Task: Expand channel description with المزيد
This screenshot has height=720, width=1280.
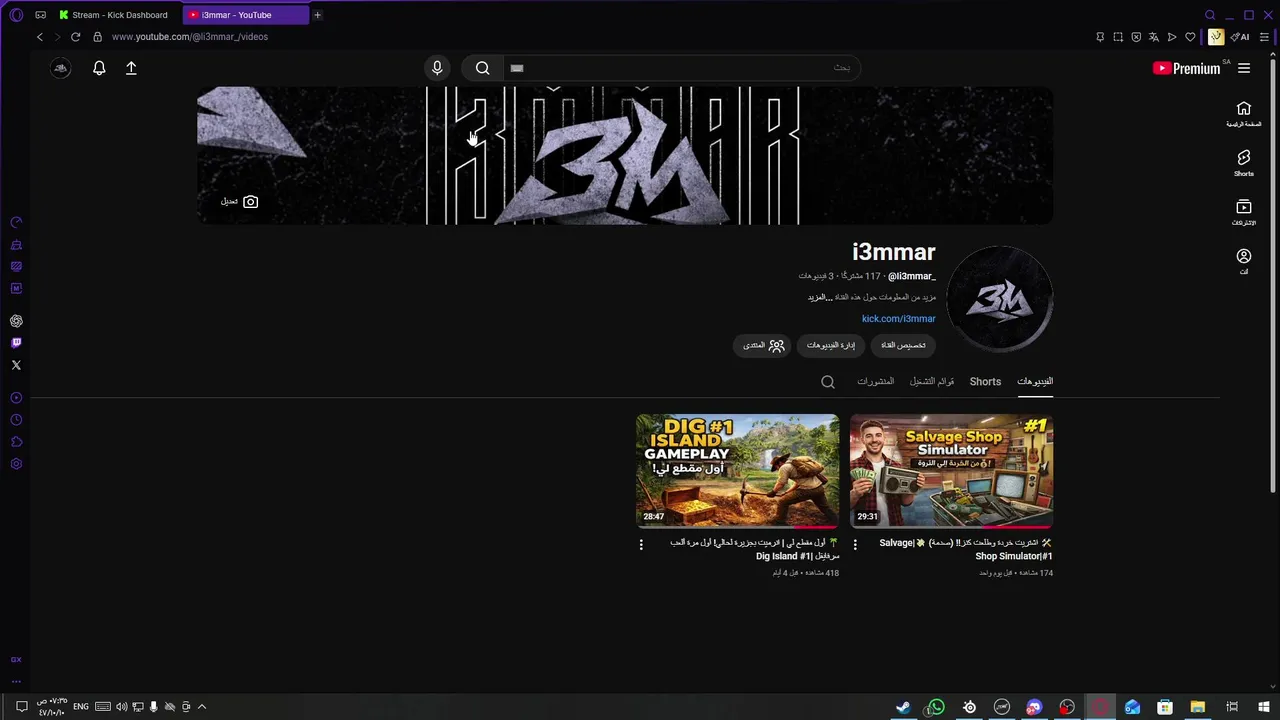Action: click(x=820, y=297)
